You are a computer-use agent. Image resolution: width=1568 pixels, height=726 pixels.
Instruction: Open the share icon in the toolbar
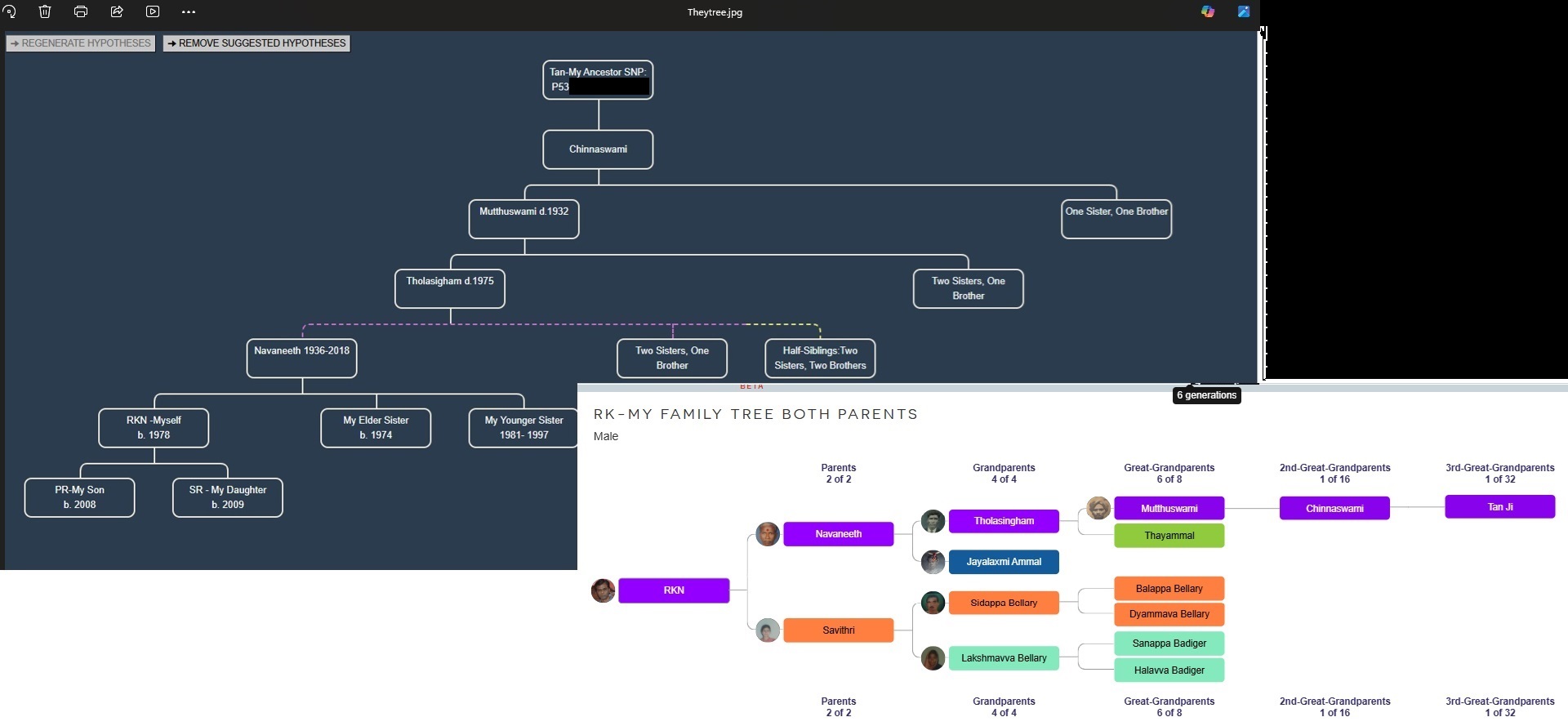click(x=117, y=11)
